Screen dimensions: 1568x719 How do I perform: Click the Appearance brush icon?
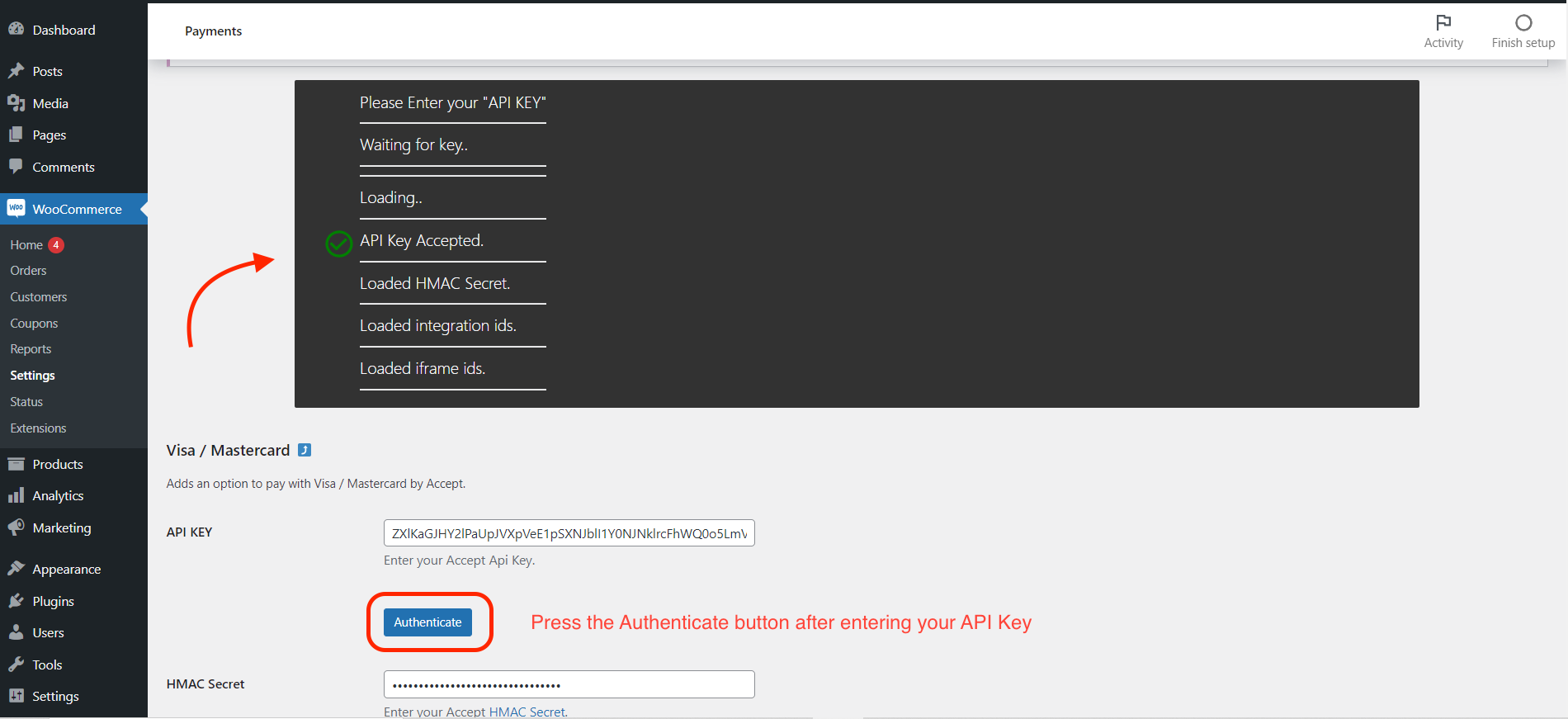coord(16,568)
